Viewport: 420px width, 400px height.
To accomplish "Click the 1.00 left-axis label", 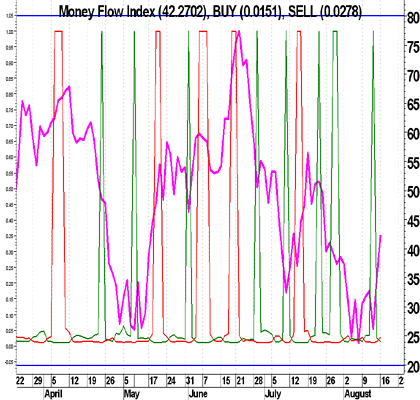I will (9, 31).
